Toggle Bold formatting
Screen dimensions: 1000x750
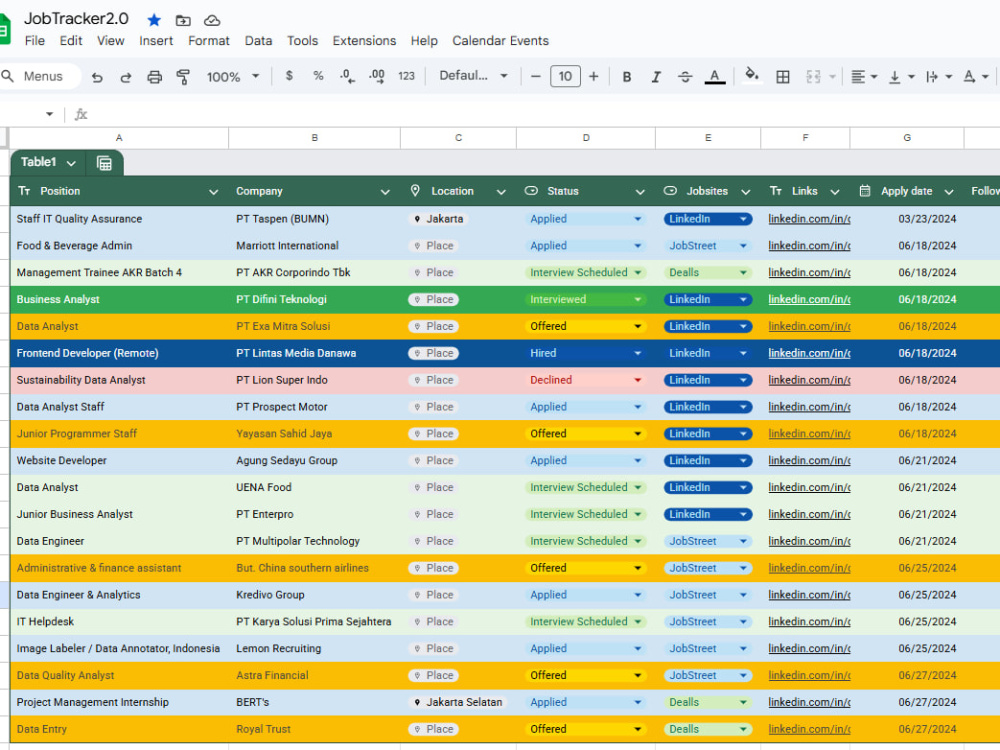click(x=627, y=77)
